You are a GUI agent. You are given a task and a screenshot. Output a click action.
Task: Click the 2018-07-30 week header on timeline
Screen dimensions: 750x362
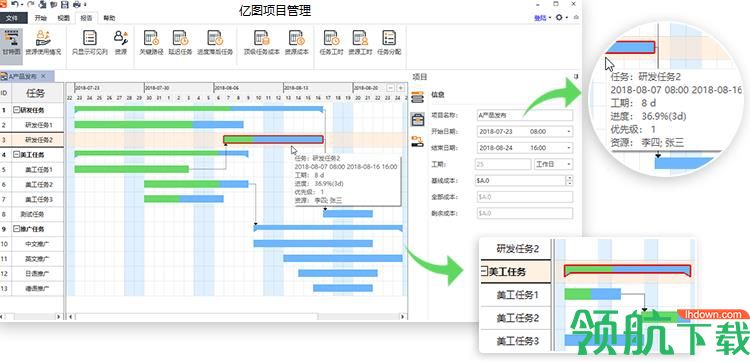point(179,88)
